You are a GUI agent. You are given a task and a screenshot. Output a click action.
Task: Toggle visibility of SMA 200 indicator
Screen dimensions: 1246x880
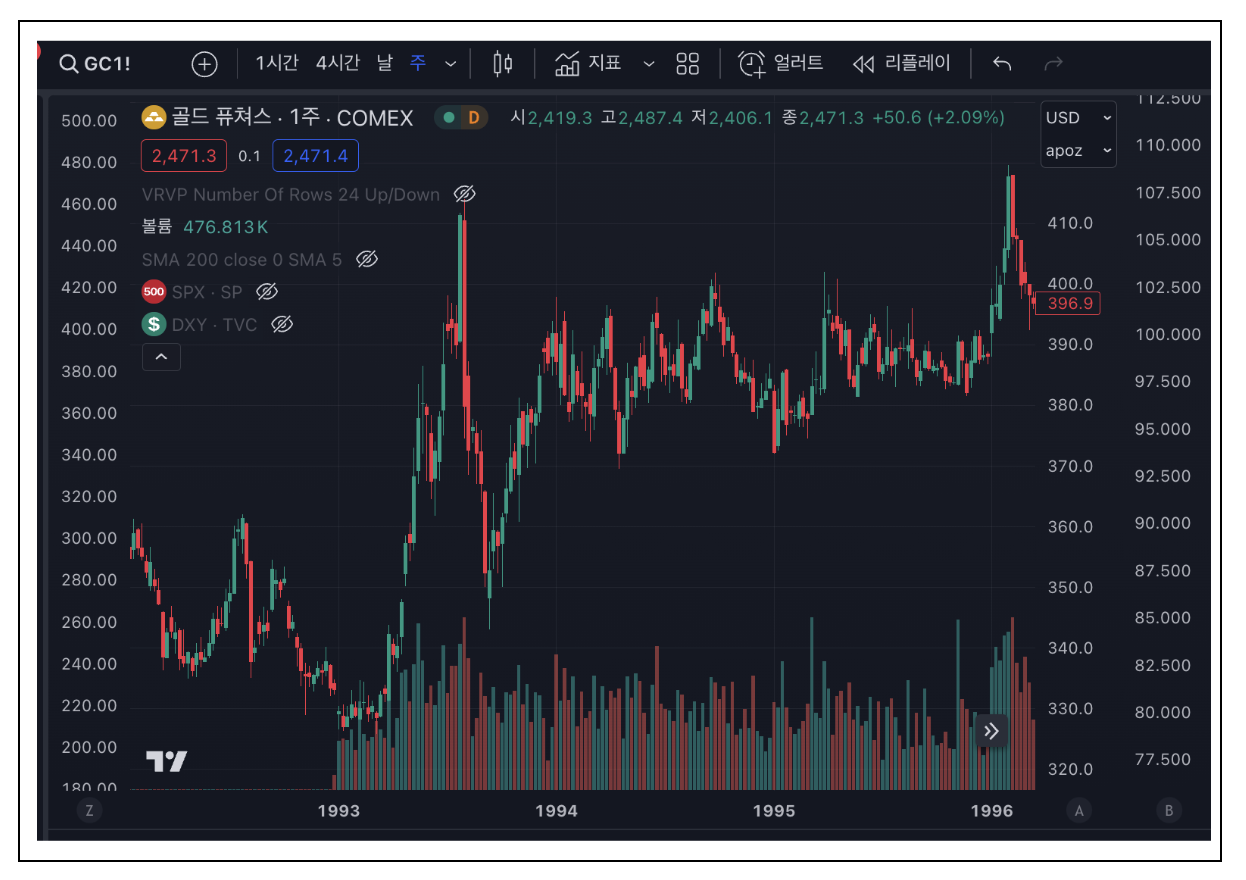click(367, 260)
